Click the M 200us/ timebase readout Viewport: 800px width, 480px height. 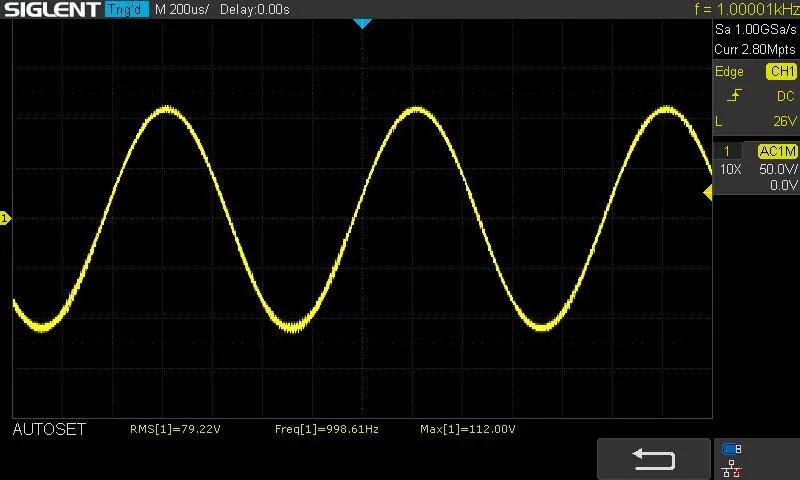(182, 10)
